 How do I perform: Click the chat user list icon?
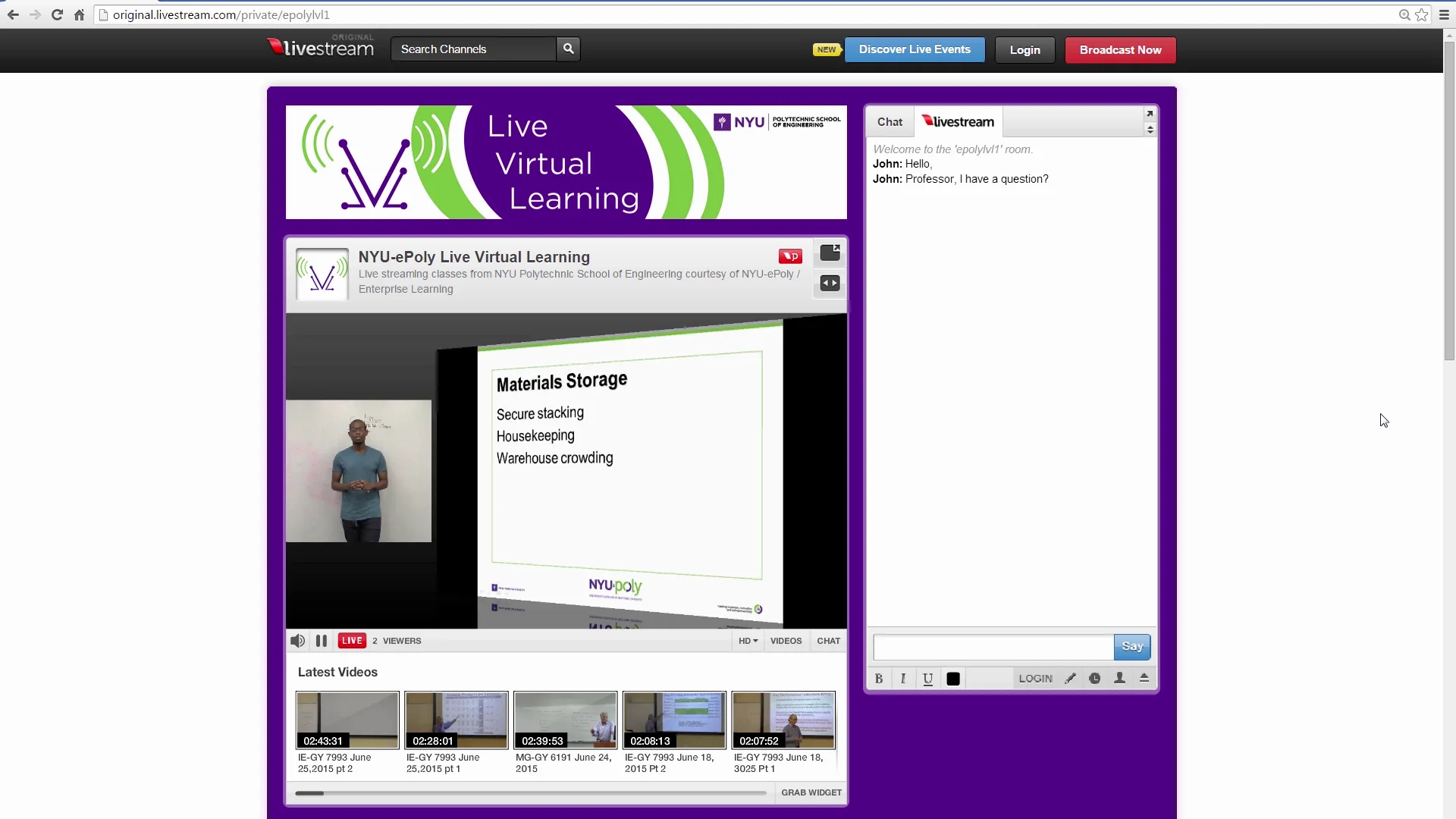pos(1119,679)
